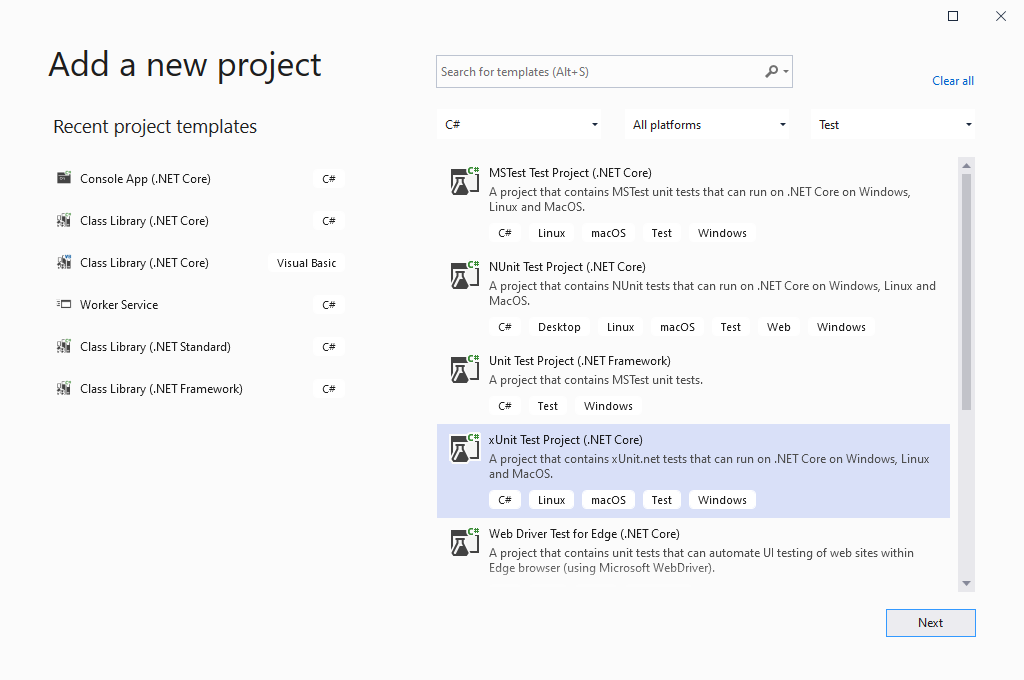This screenshot has width=1024, height=680.
Task: Choose recent C# Class Library (.NET Core)
Action: click(x=200, y=220)
